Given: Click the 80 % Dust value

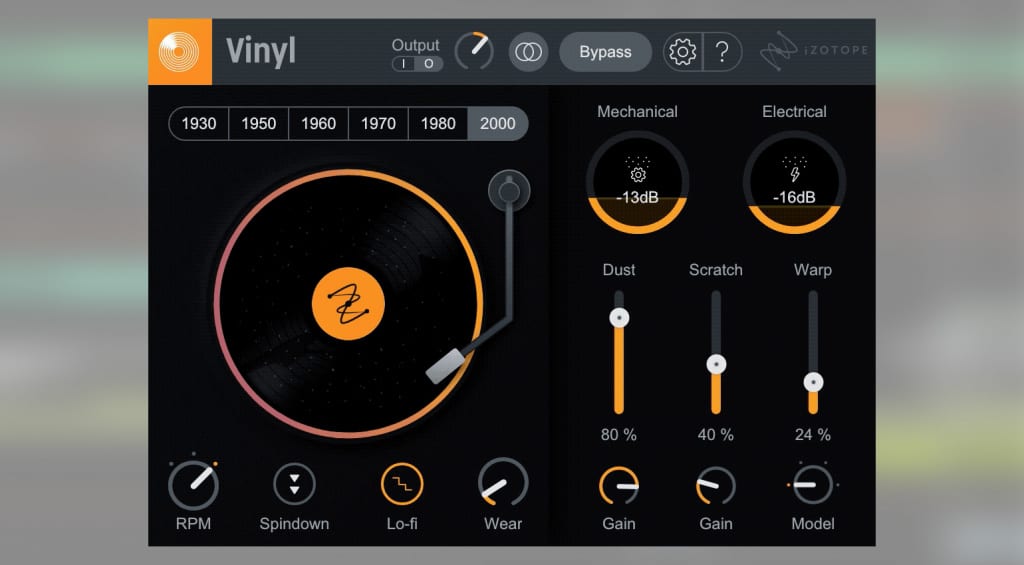Looking at the screenshot, I should (618, 434).
